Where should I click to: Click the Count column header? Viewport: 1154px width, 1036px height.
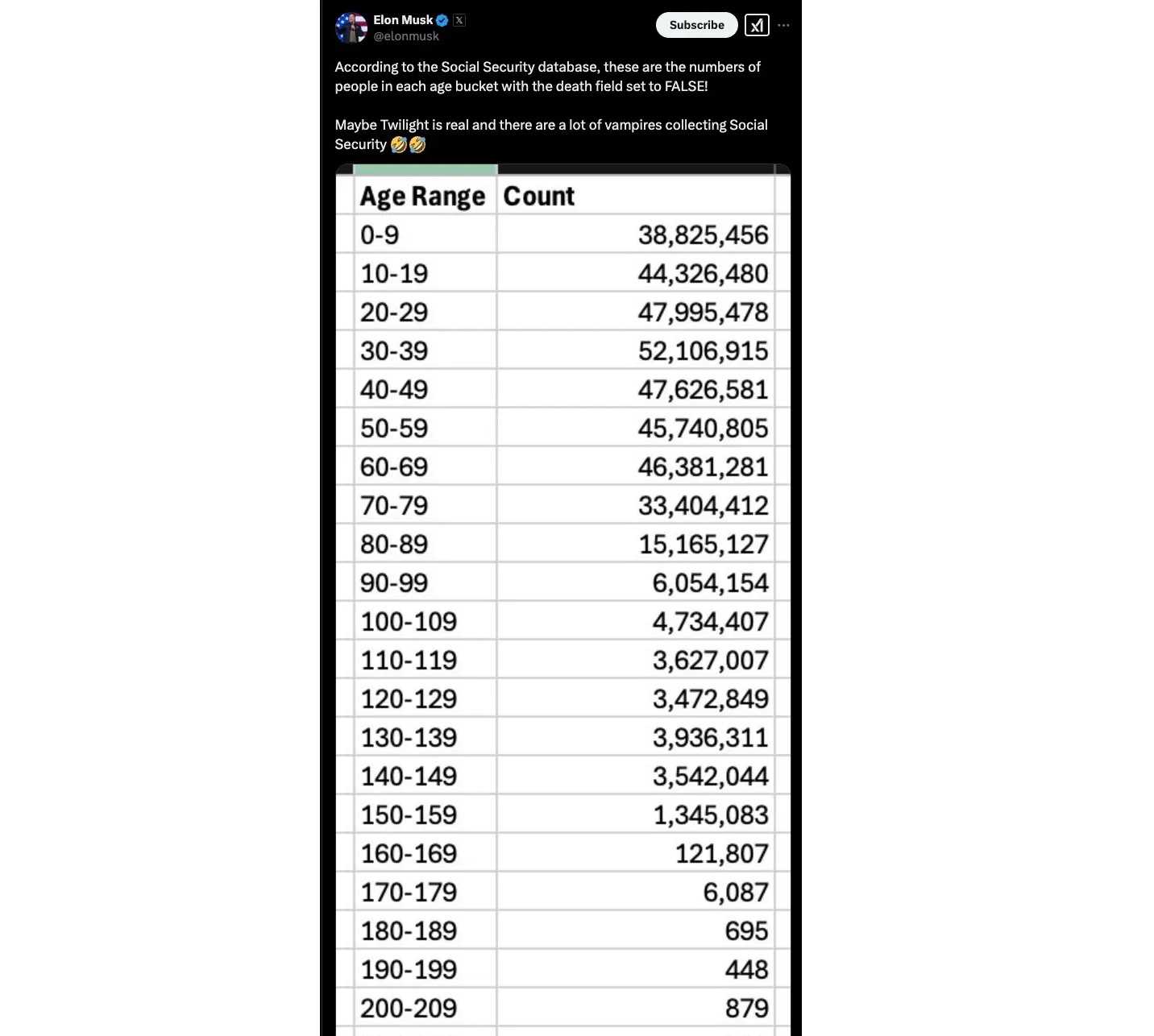click(539, 196)
